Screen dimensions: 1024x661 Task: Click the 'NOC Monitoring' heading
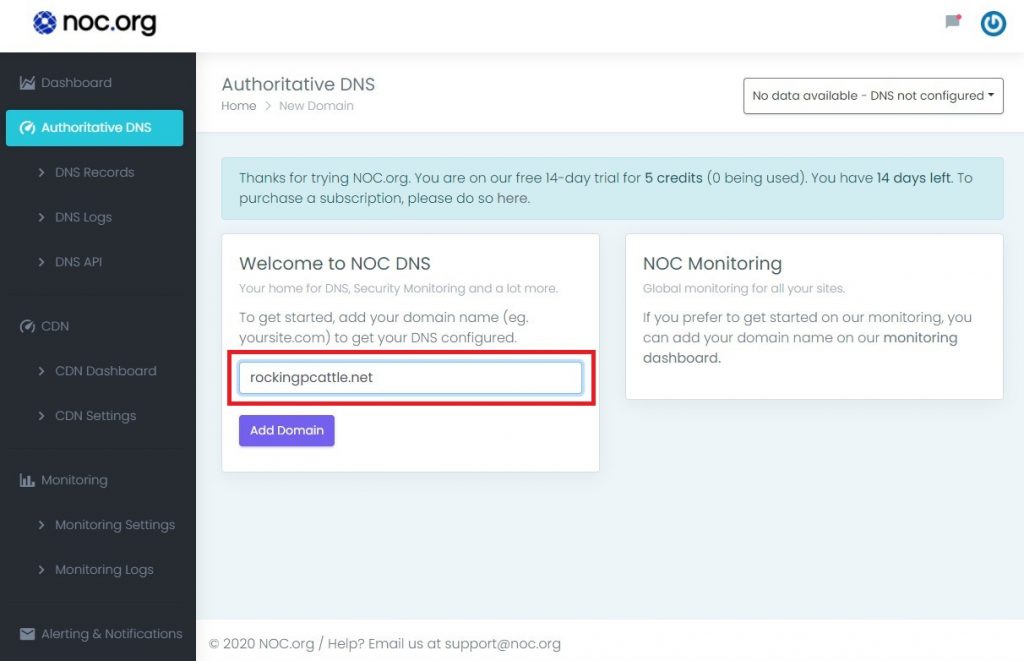click(712, 263)
